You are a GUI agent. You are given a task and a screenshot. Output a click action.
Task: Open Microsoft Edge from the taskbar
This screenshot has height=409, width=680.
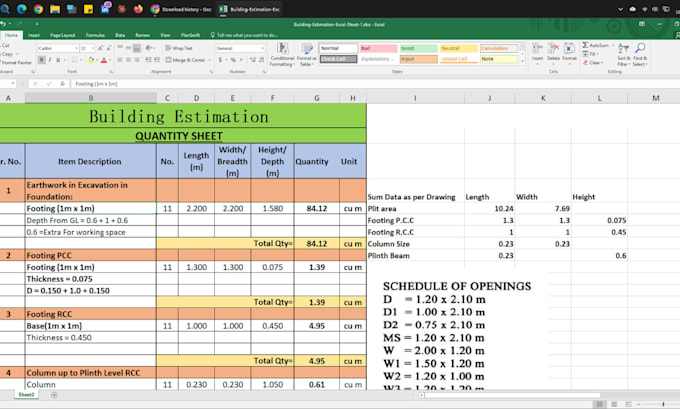[21, 9]
